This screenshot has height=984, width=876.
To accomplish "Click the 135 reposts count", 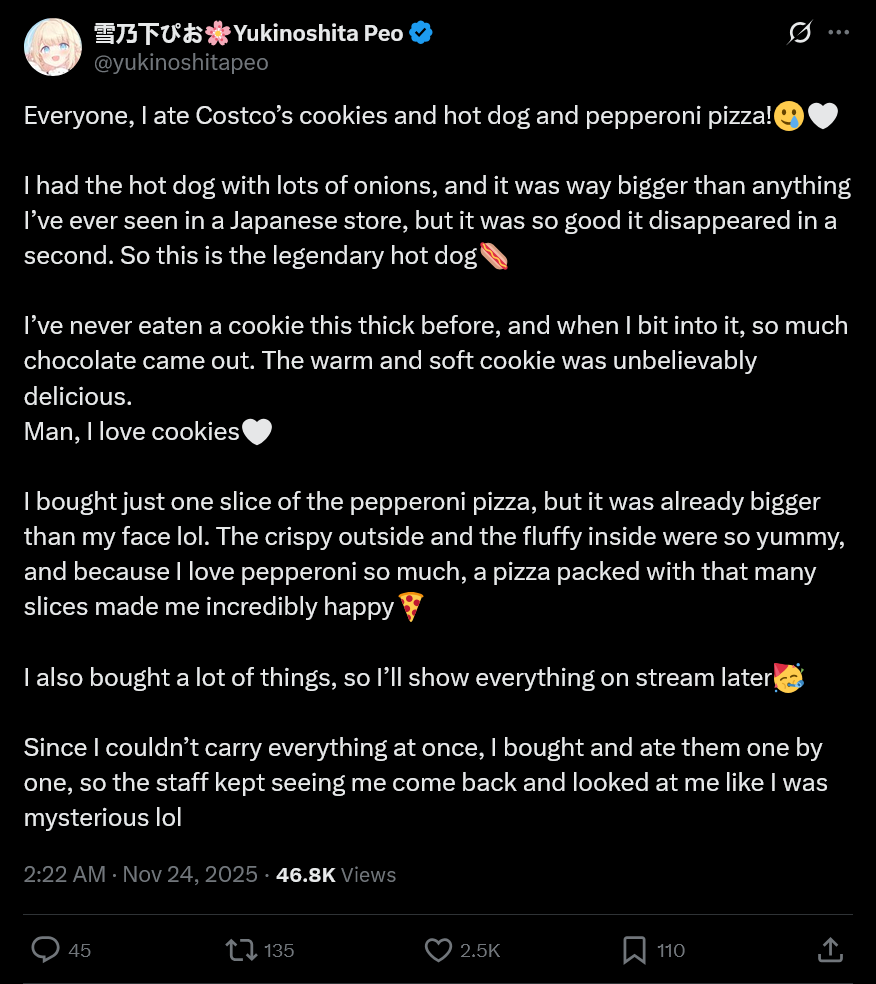I will [278, 950].
